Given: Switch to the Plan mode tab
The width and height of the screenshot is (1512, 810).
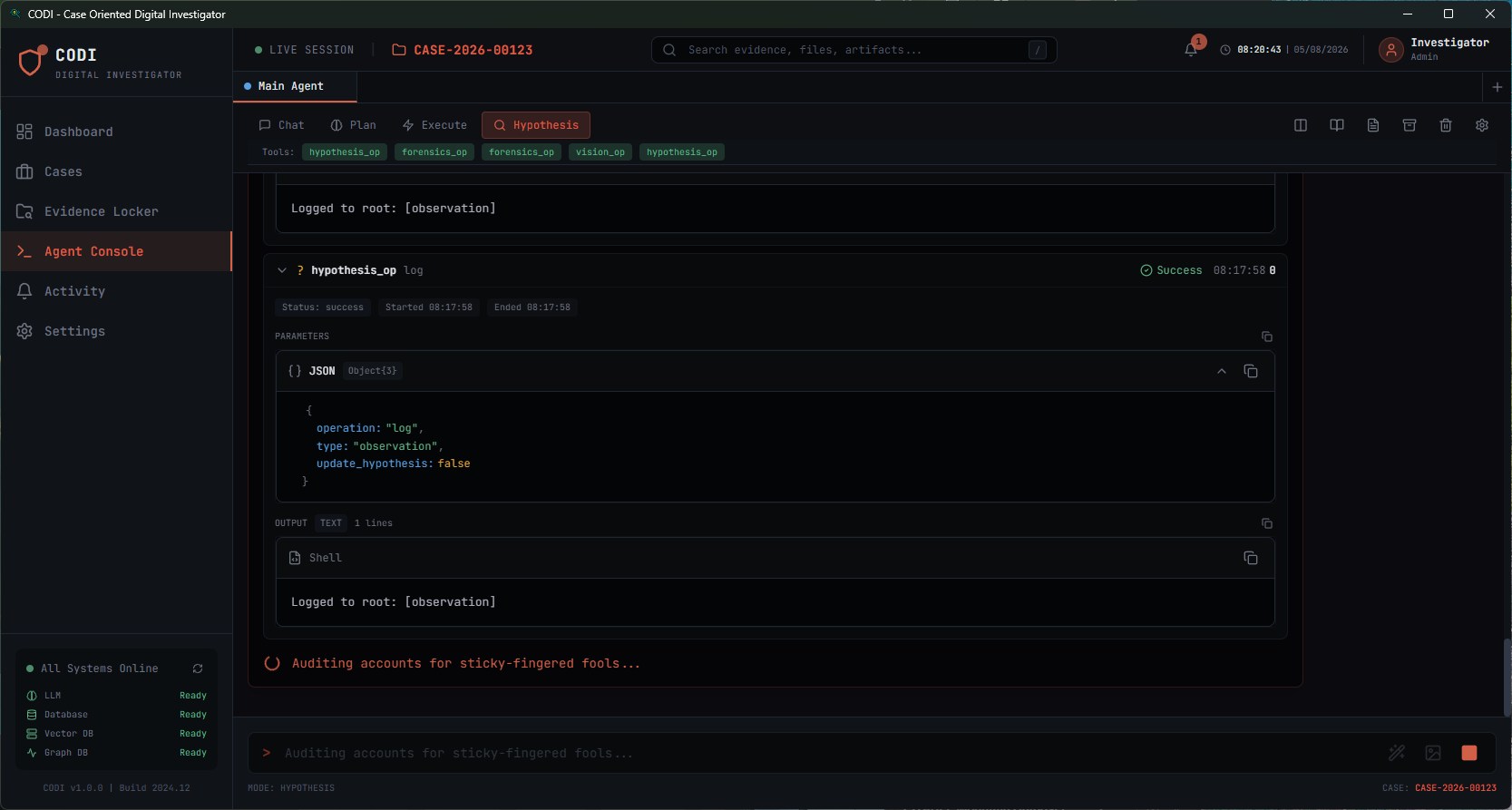Looking at the screenshot, I should 354,125.
